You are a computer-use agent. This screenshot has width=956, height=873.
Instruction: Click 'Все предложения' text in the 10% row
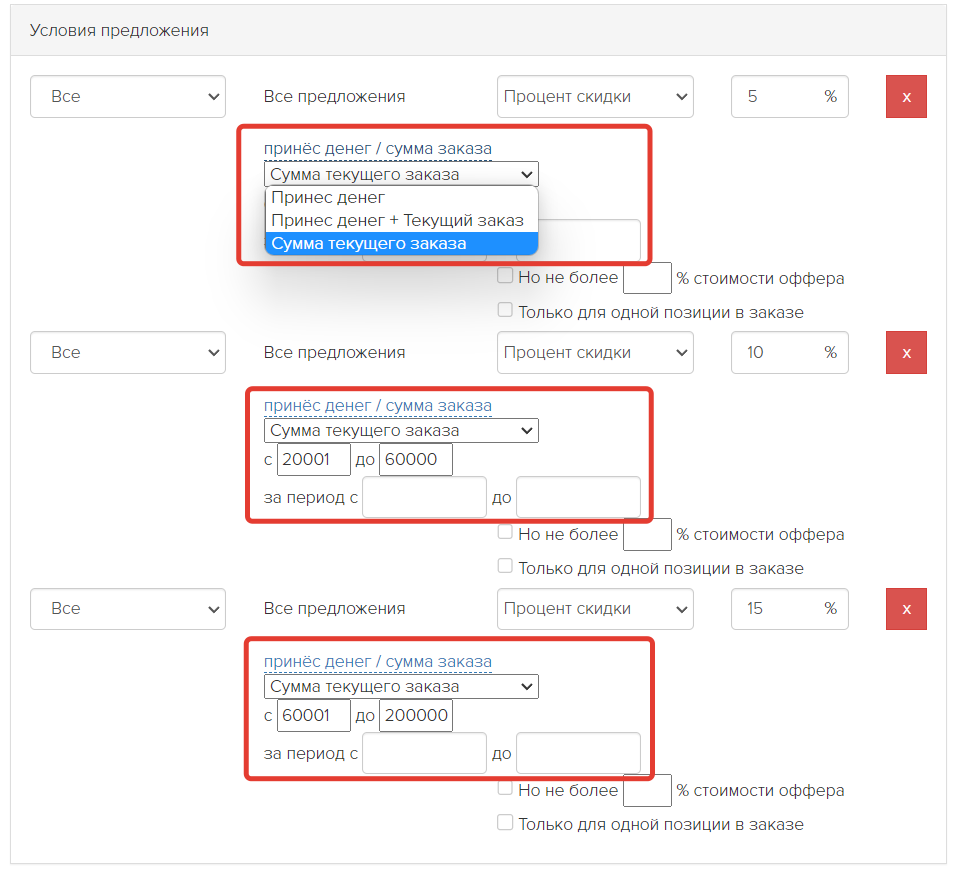(x=334, y=352)
